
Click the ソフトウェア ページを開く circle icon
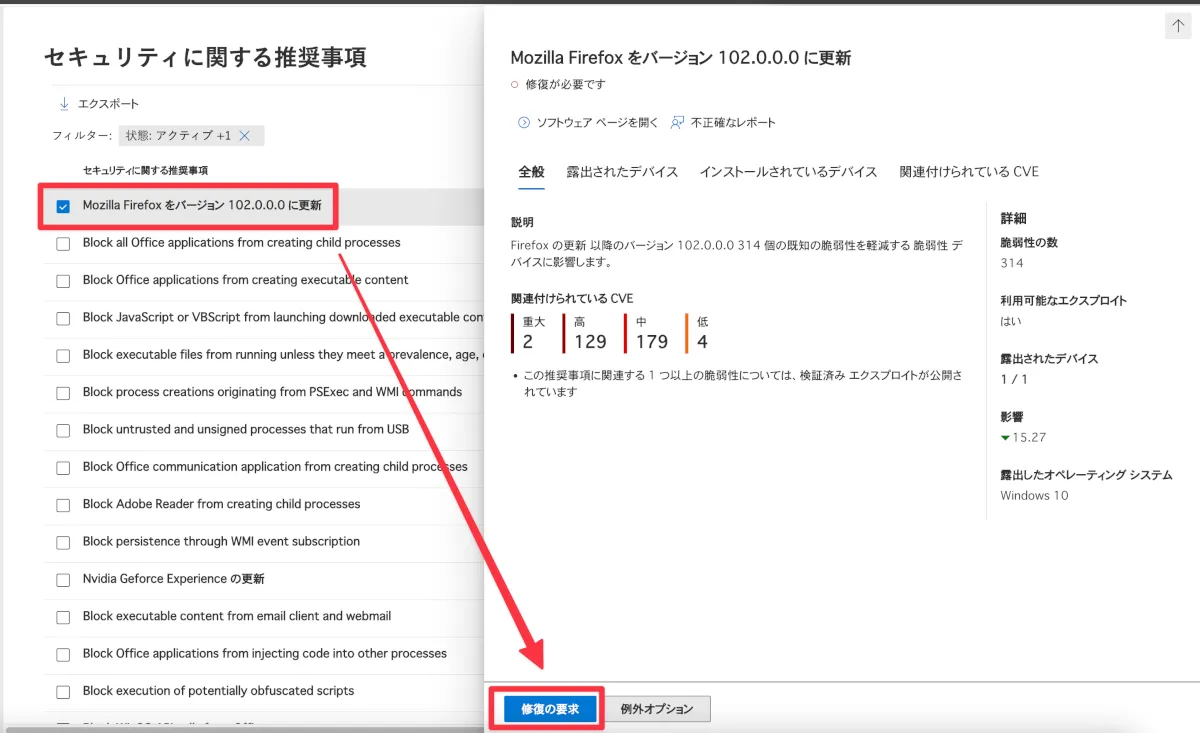click(x=523, y=123)
